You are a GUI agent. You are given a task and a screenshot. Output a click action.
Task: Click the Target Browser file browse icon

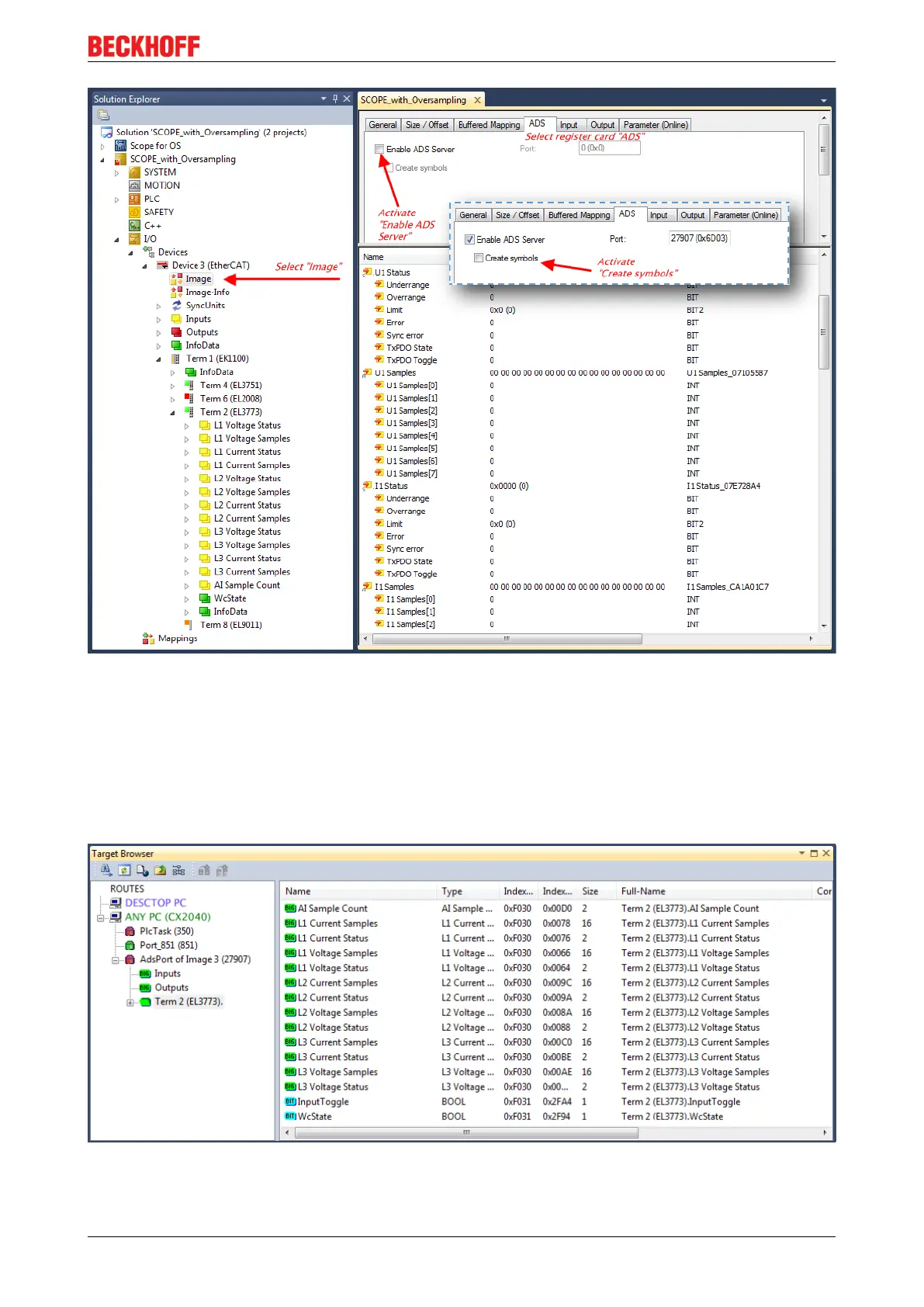coord(142,870)
